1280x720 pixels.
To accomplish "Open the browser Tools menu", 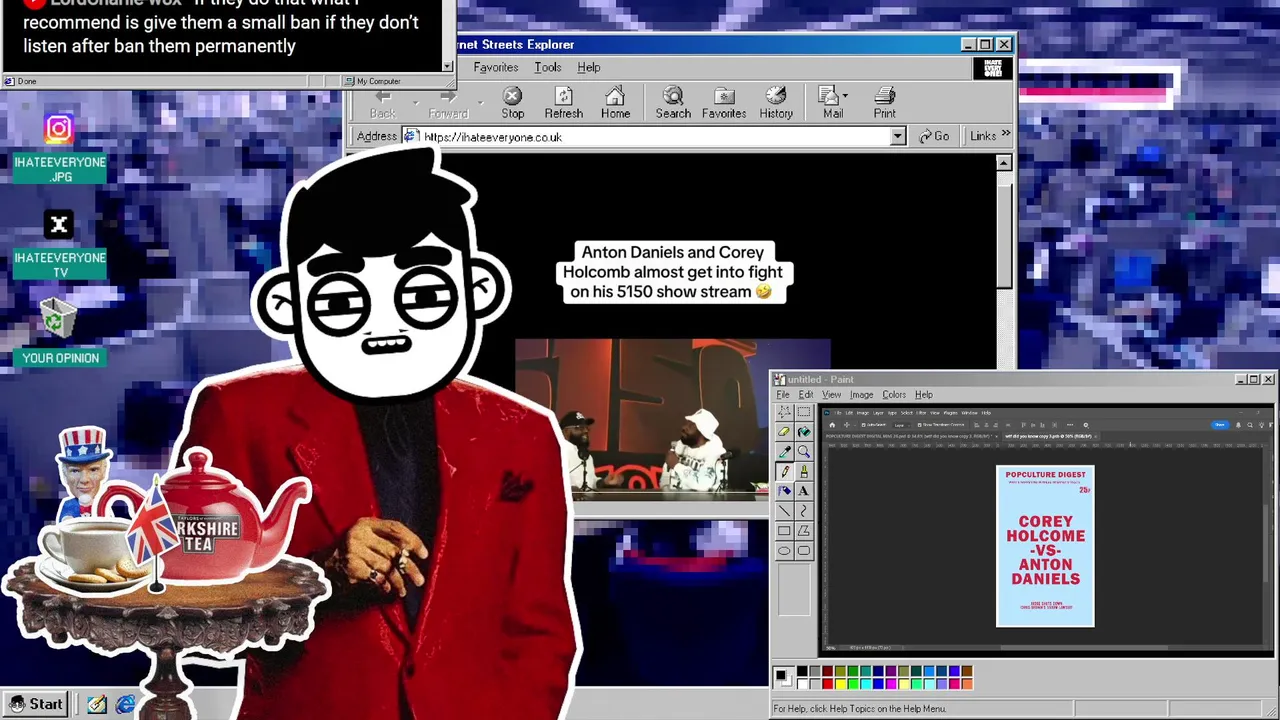I will coord(547,67).
